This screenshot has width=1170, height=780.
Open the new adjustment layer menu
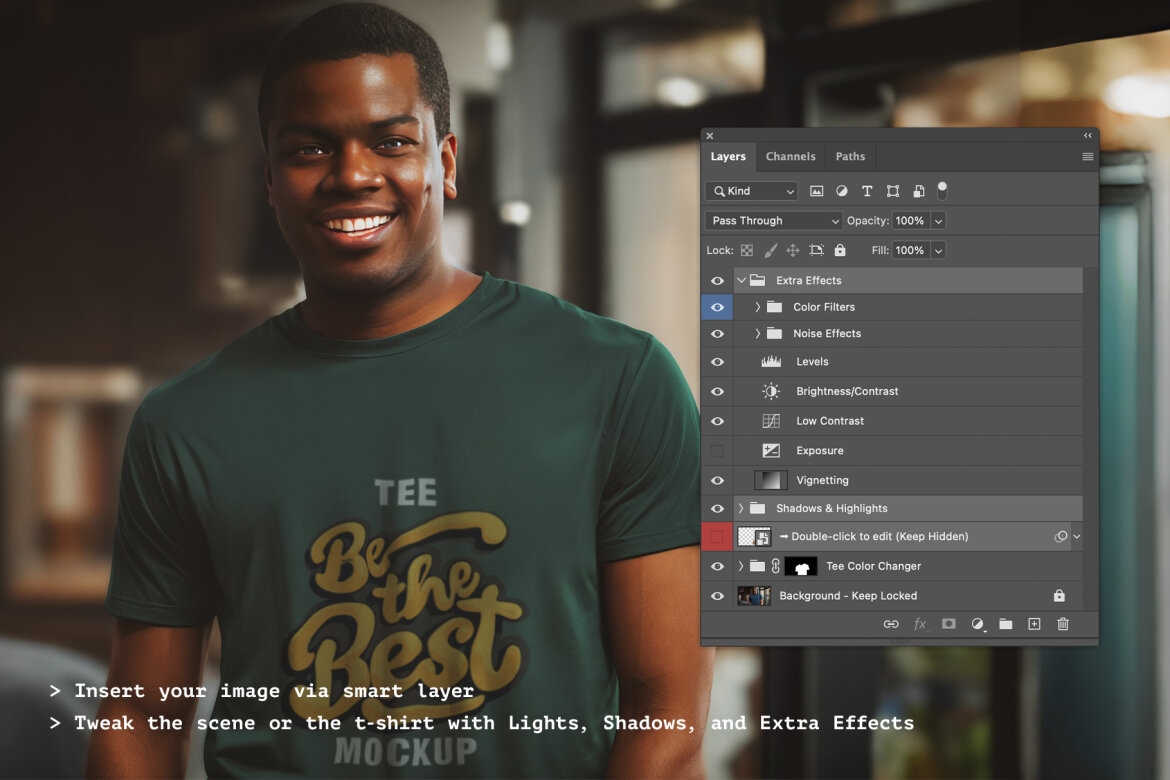978,624
